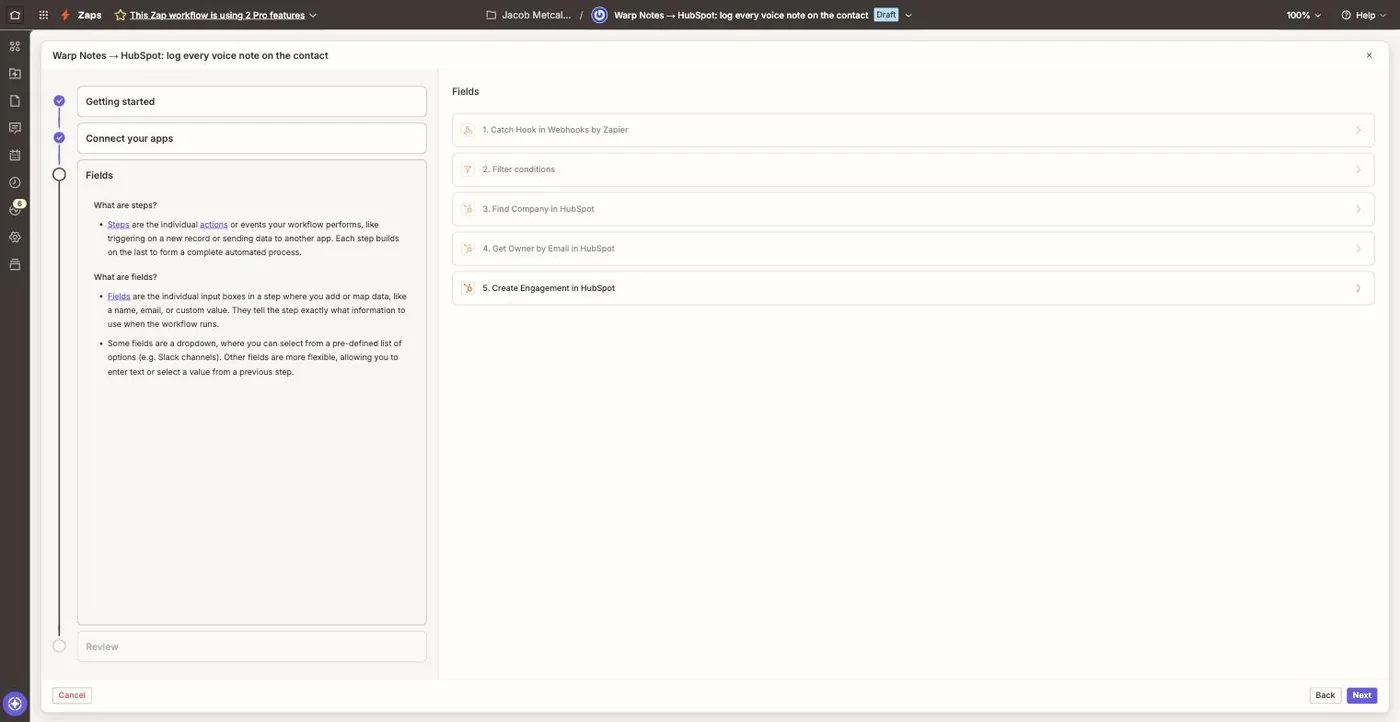
Task: Click the open circle marker for Fields
Action: coord(59,175)
